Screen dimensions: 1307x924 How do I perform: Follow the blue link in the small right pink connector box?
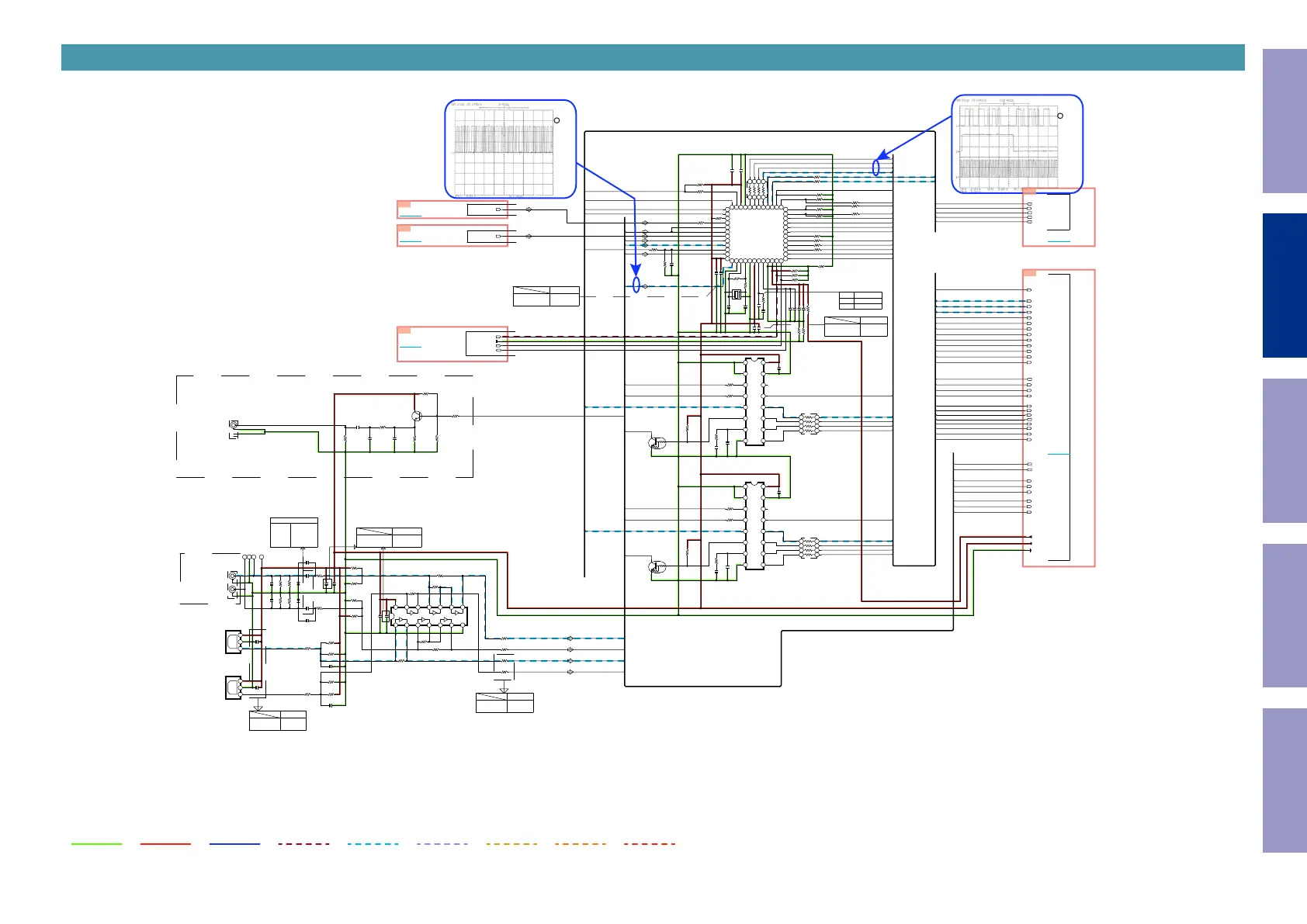[x=1059, y=241]
